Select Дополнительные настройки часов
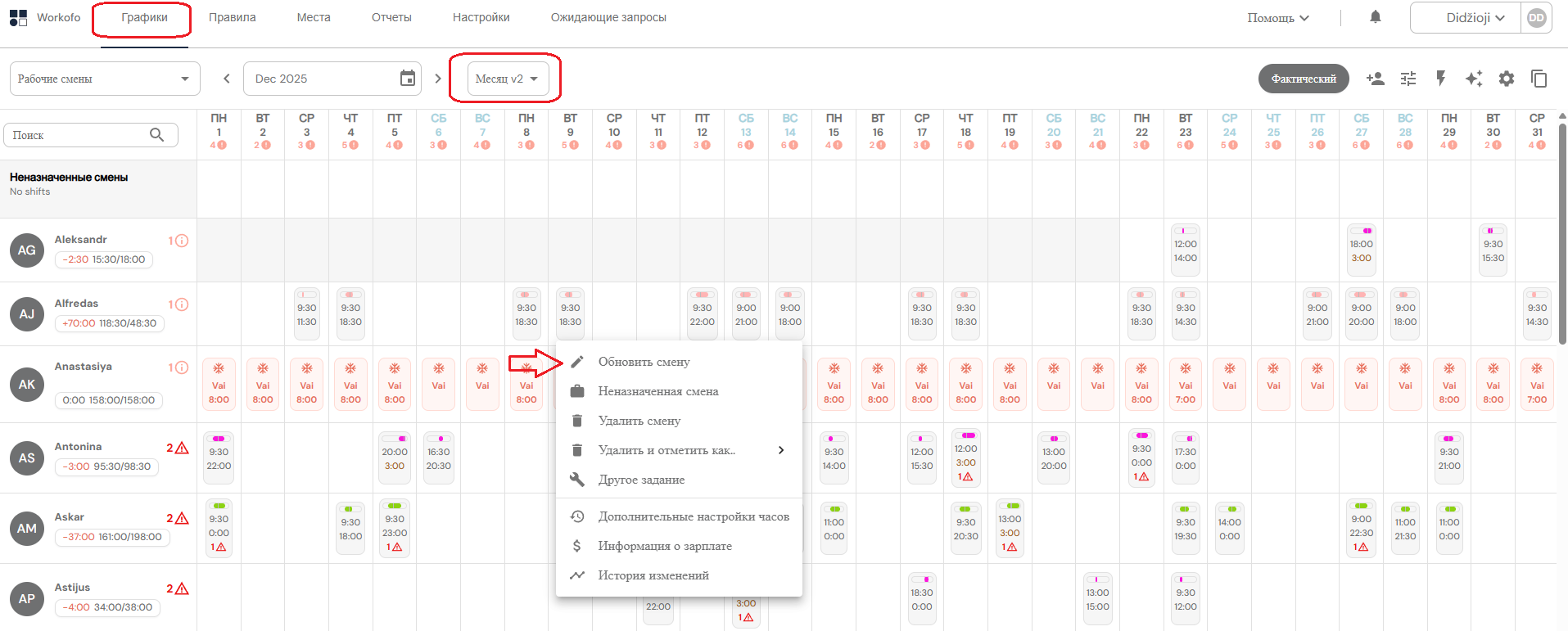The image size is (1568, 631). [680, 516]
